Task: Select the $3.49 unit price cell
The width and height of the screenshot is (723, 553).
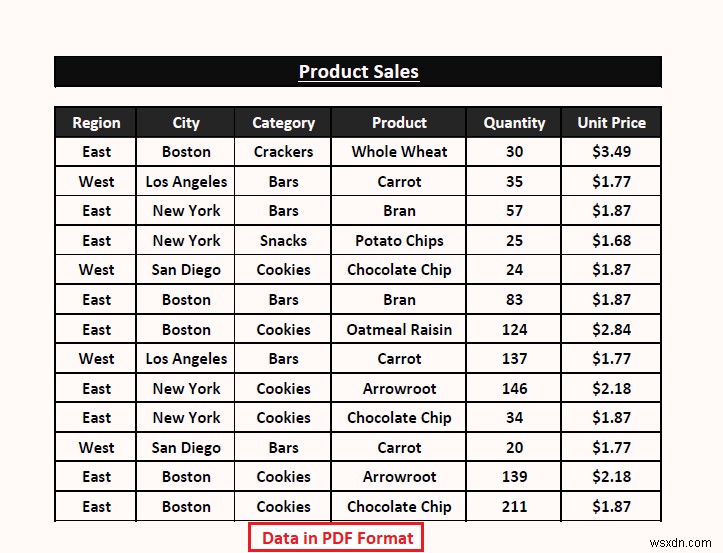Action: click(x=611, y=152)
